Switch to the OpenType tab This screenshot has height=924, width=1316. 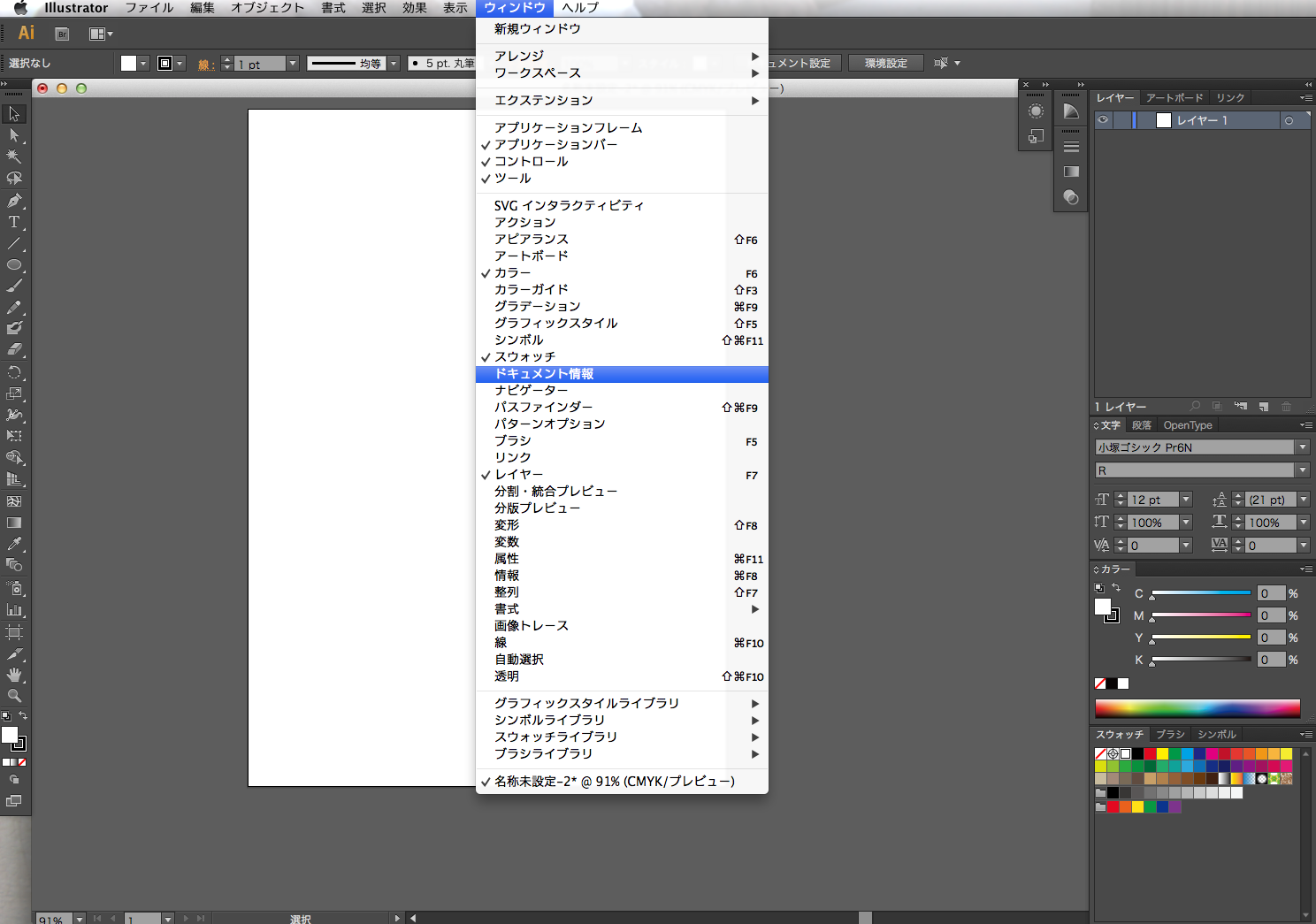pyautogui.click(x=1188, y=425)
